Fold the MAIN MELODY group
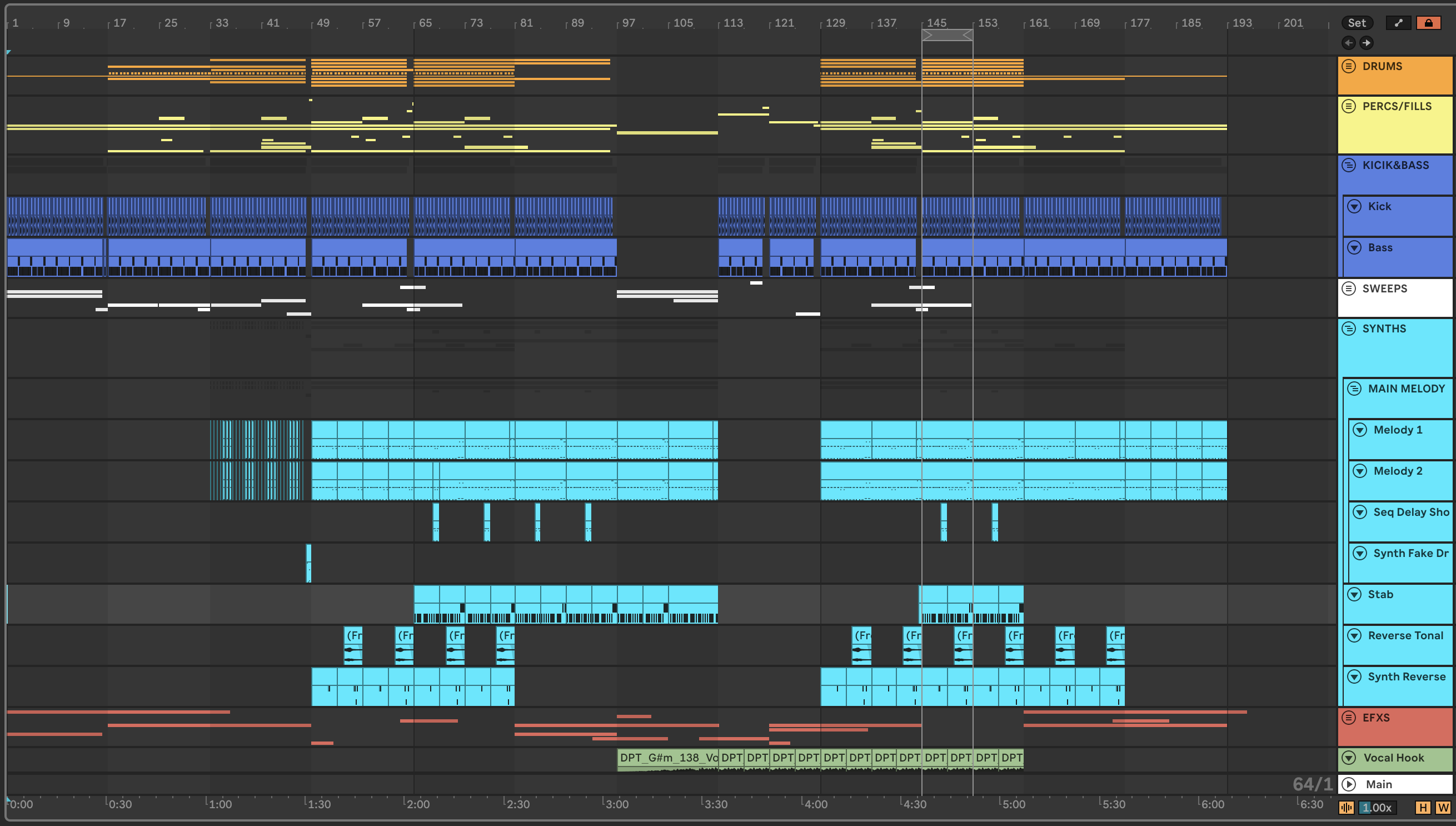The width and height of the screenshot is (1456, 826). [x=1354, y=389]
